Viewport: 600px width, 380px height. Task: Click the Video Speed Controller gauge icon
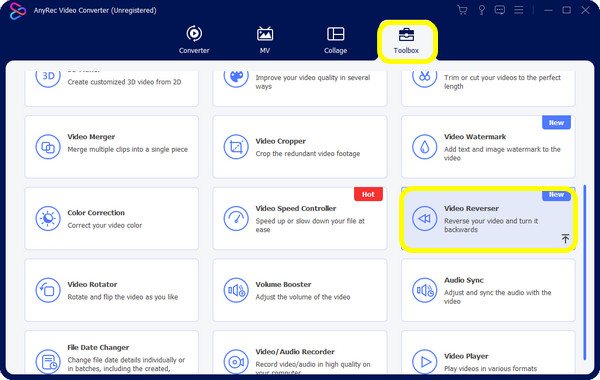[236, 219]
